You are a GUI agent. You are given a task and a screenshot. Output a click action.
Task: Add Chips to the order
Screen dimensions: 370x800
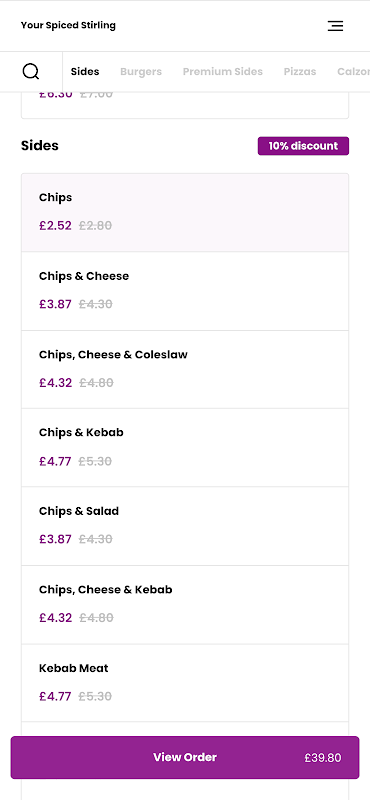coord(185,212)
